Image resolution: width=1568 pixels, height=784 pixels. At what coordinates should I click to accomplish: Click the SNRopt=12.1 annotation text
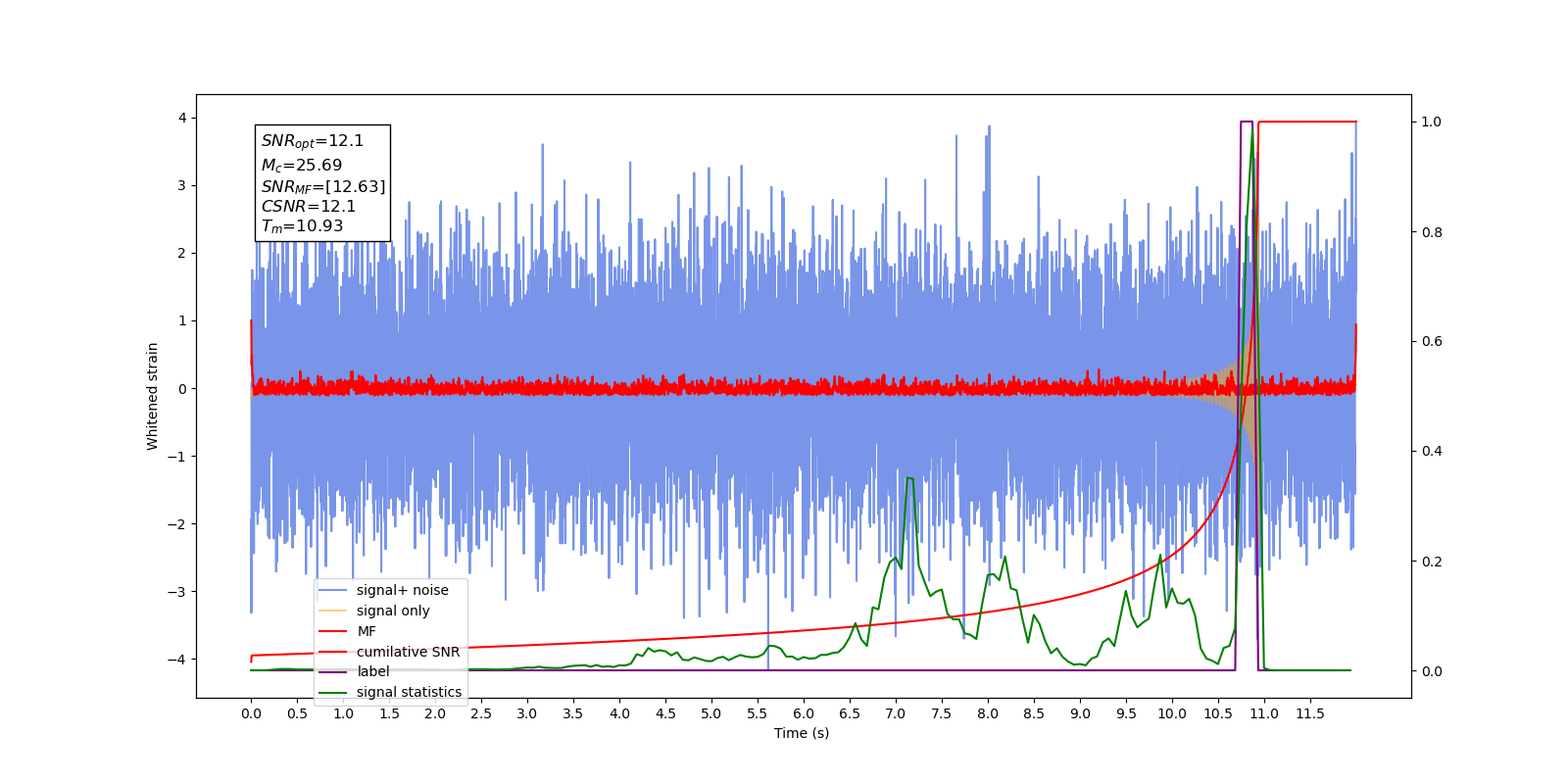(x=313, y=141)
